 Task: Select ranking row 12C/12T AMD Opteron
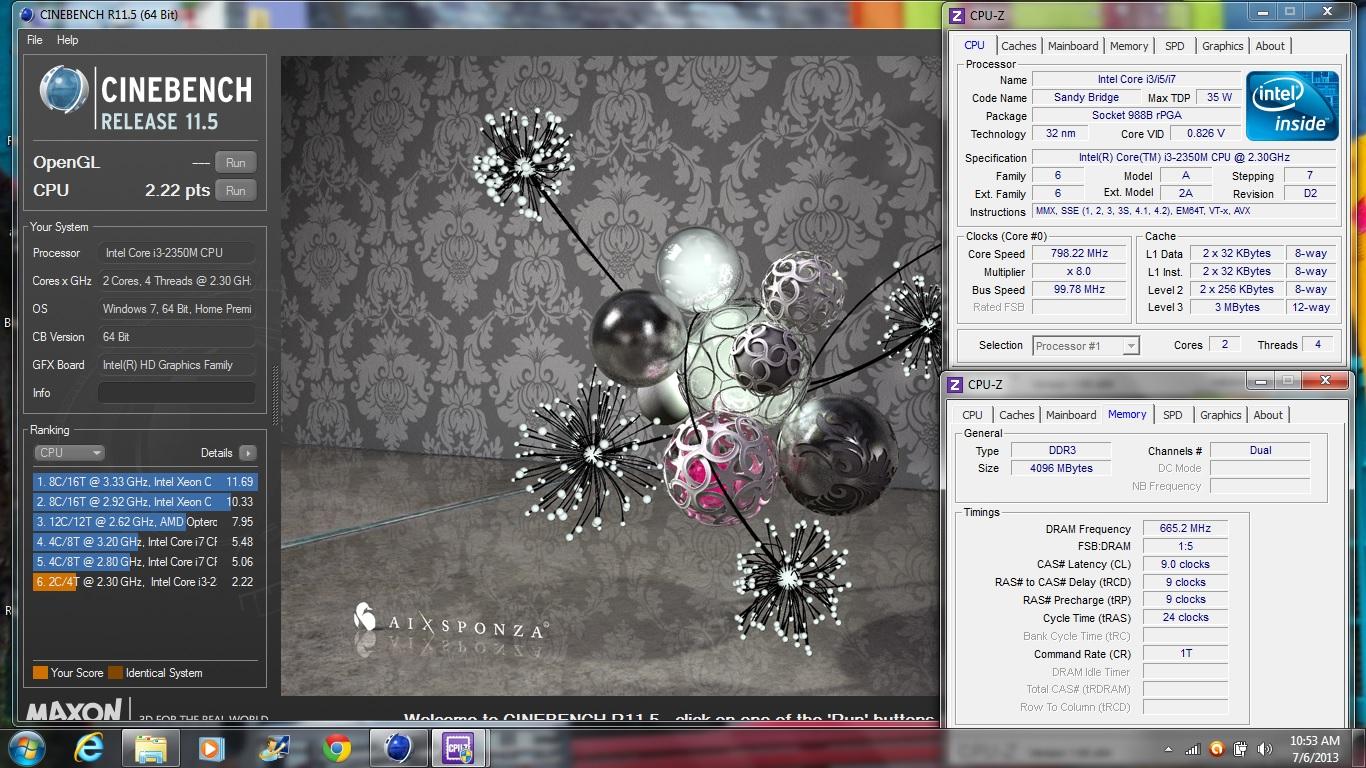pos(145,522)
